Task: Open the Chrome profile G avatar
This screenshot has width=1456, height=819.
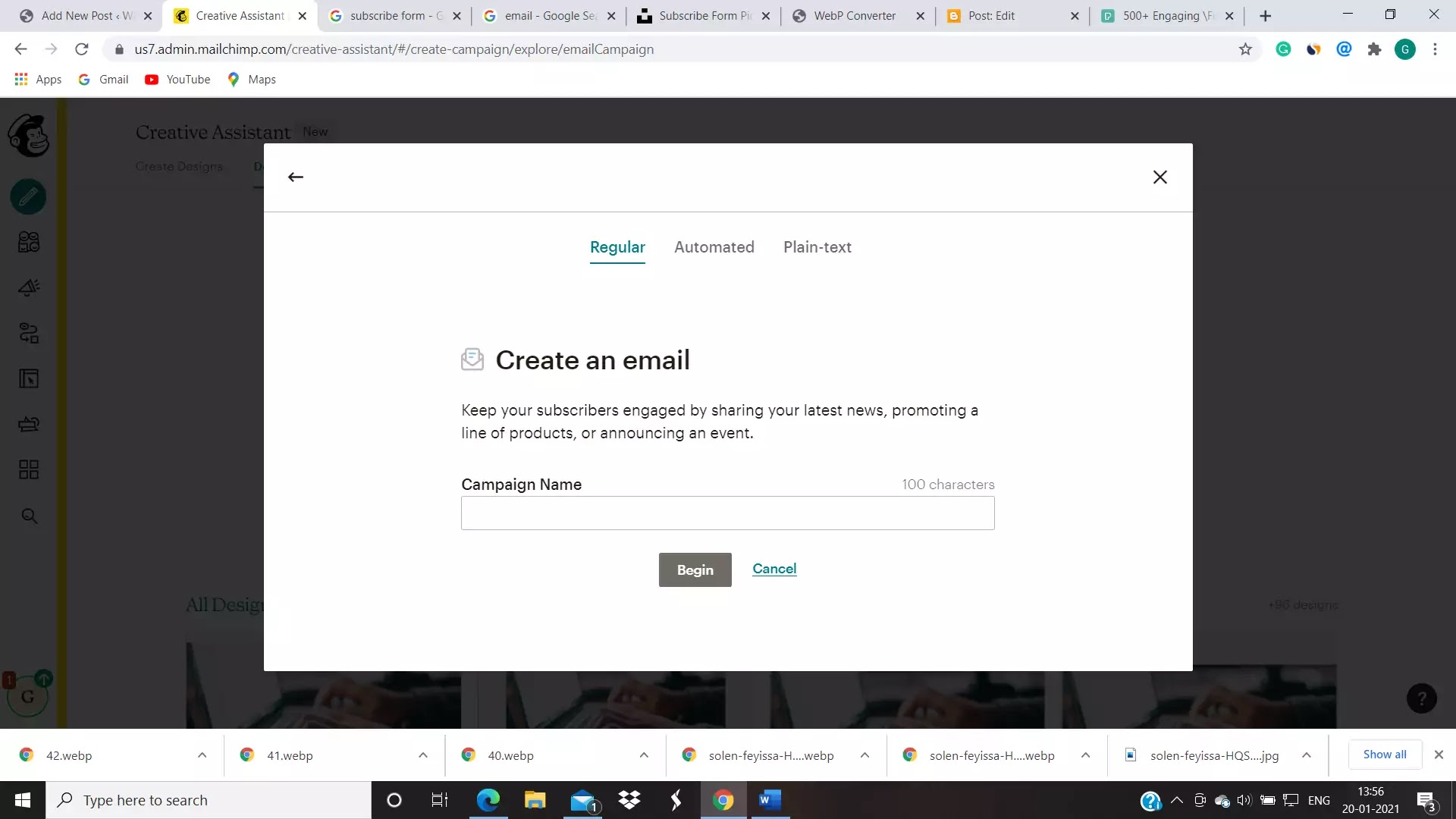Action: pos(1404,49)
